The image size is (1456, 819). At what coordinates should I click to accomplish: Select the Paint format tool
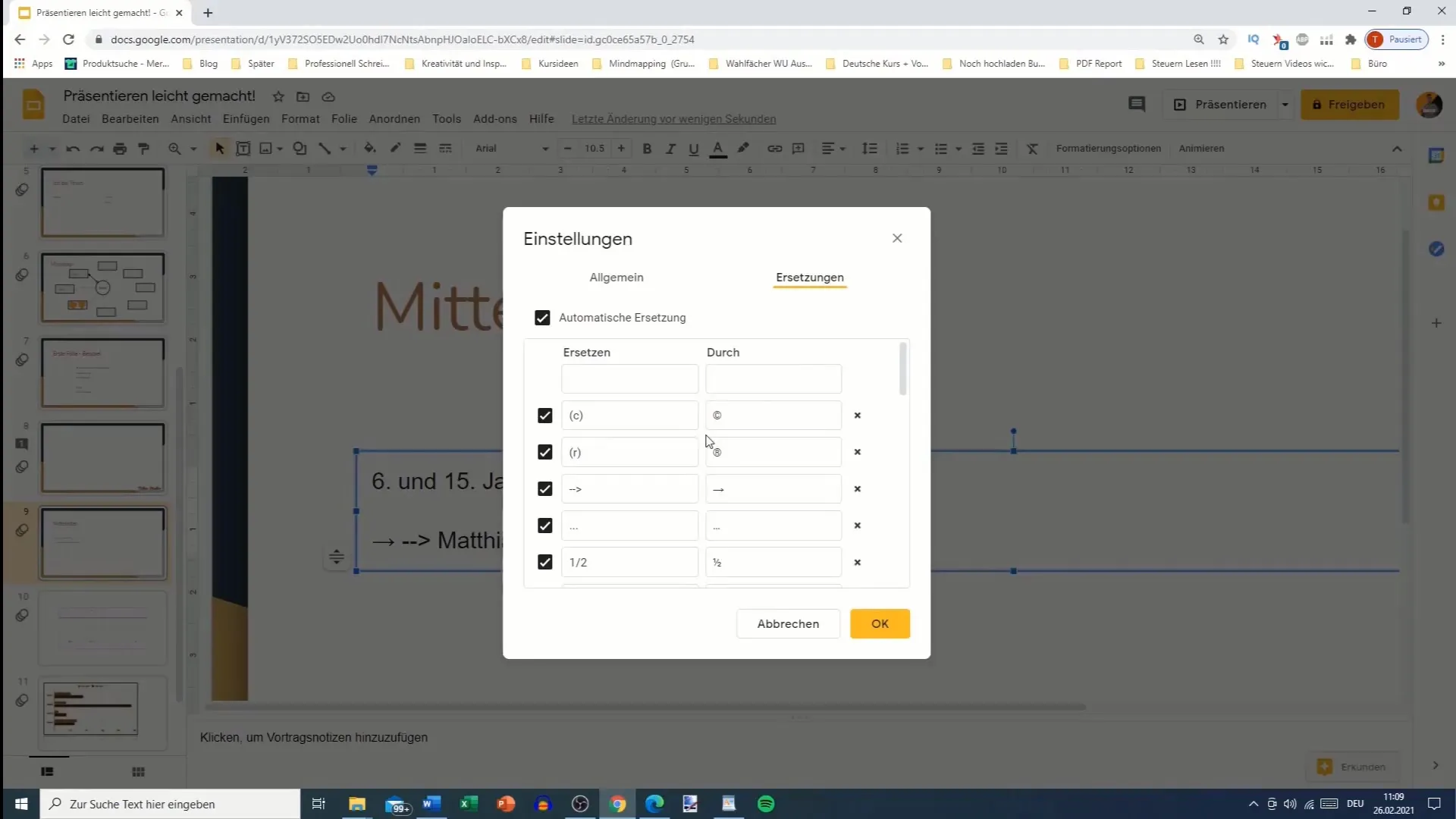143,149
